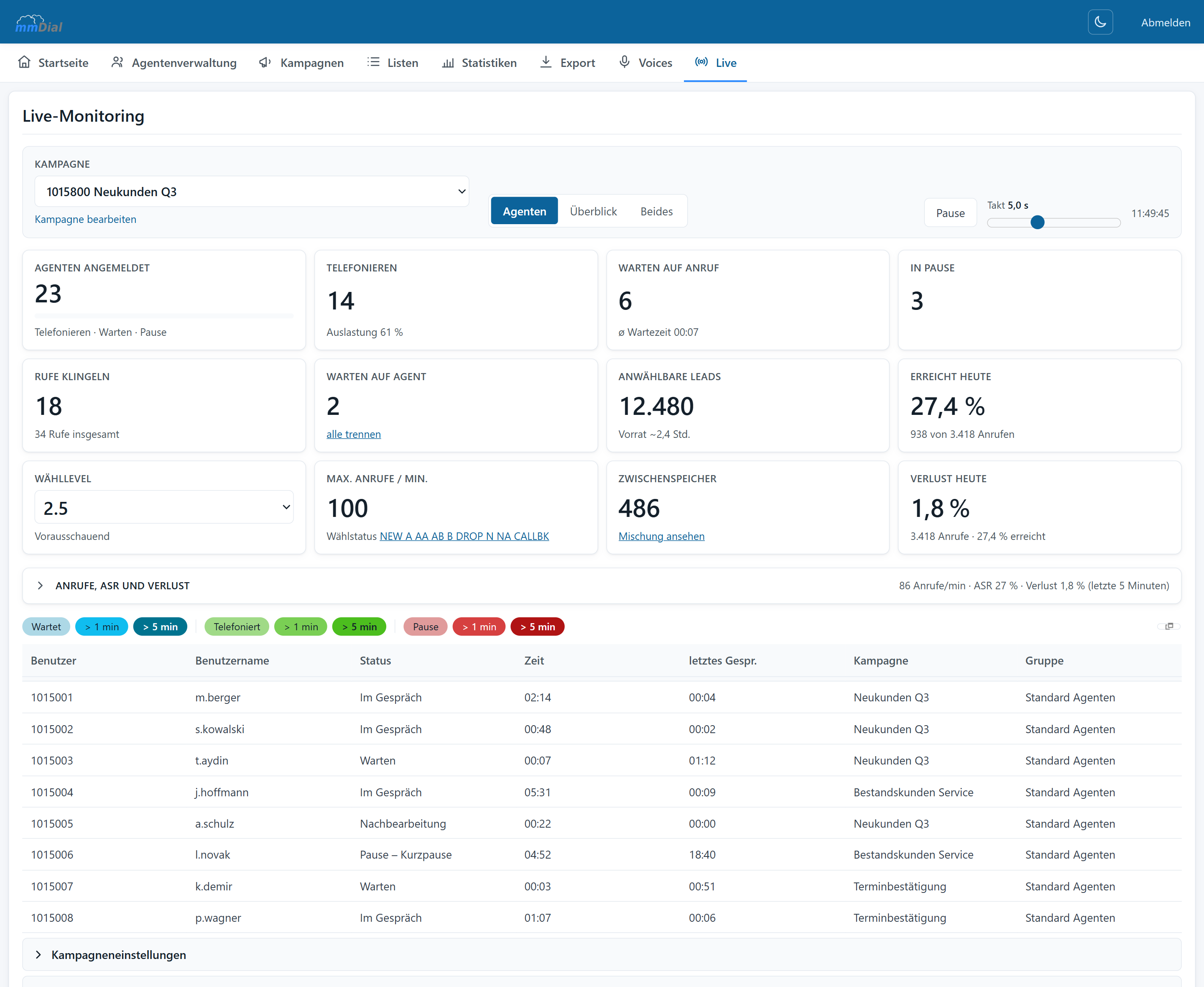Screen dimensions: 1204x987
Task: Click Pause – Kurzpause status of l.novak
Action: click(x=405, y=854)
